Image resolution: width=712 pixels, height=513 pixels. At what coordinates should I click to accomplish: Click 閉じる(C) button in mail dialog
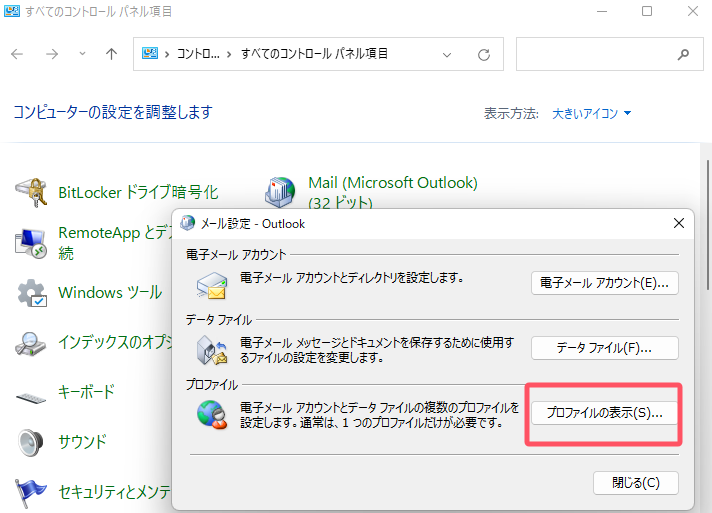point(636,483)
